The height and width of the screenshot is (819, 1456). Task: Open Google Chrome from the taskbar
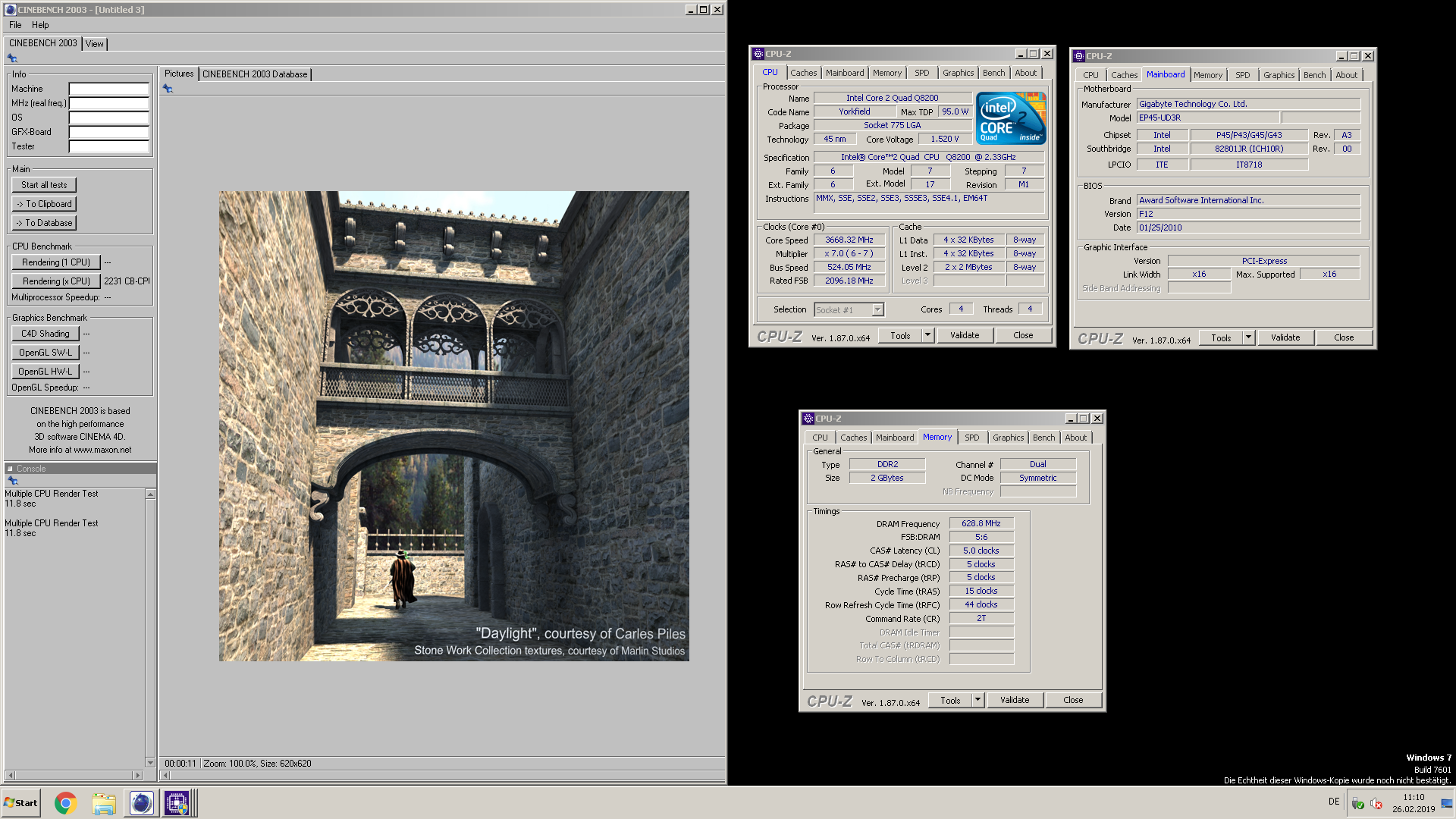tap(66, 803)
